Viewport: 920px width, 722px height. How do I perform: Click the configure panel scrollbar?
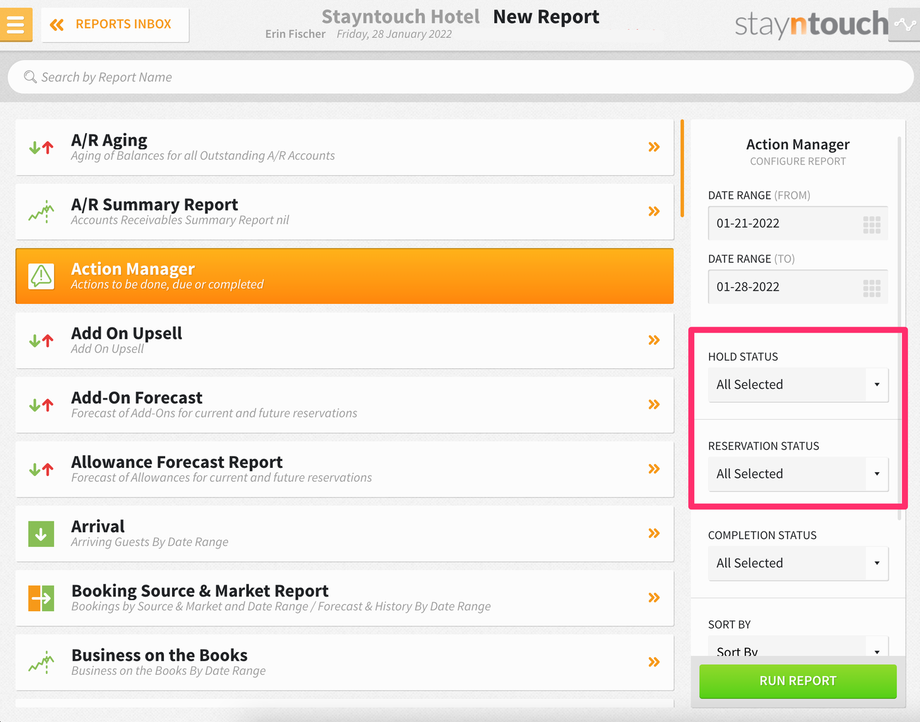click(899, 327)
